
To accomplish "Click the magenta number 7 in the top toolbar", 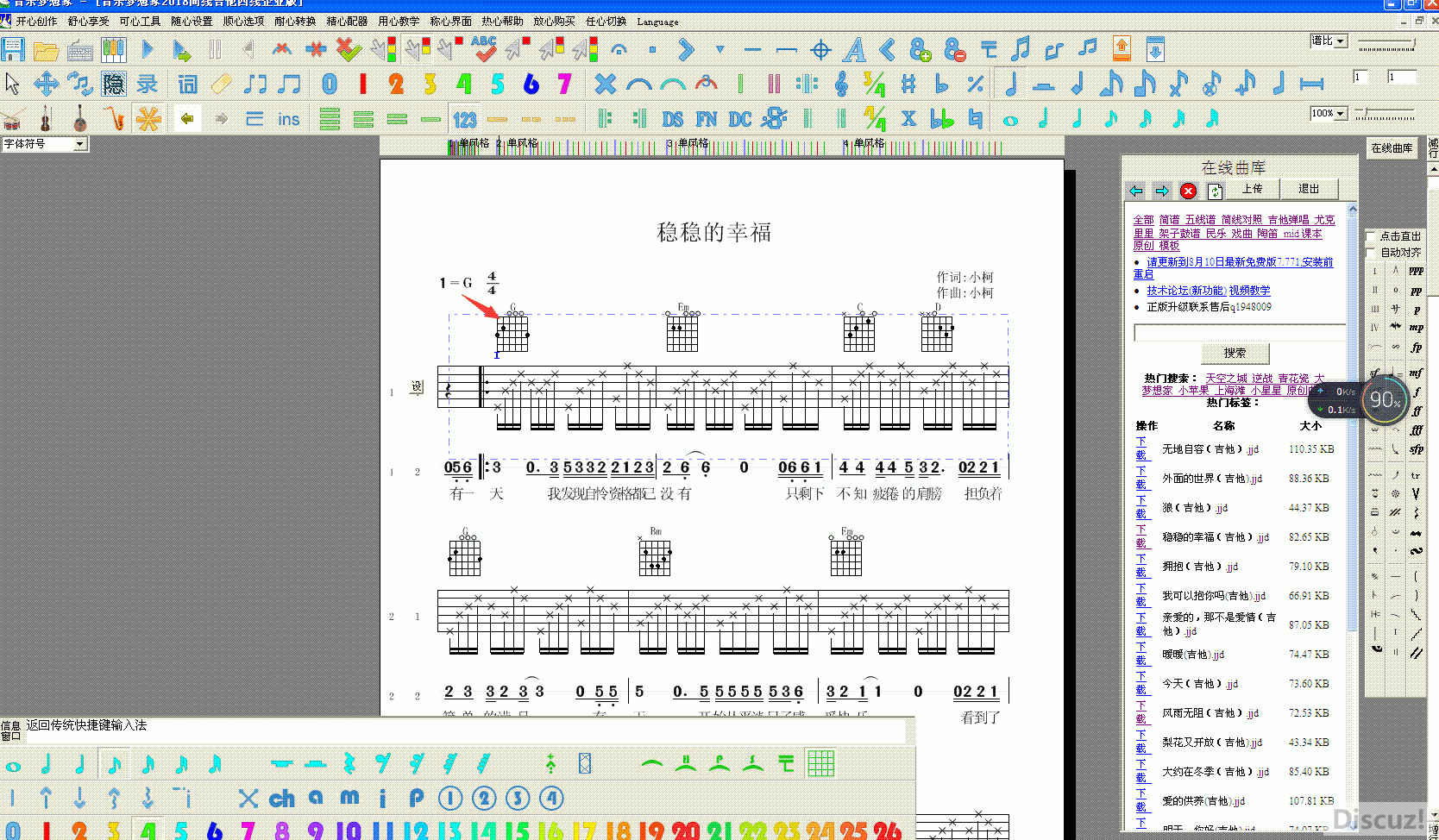I will pyautogui.click(x=564, y=84).
